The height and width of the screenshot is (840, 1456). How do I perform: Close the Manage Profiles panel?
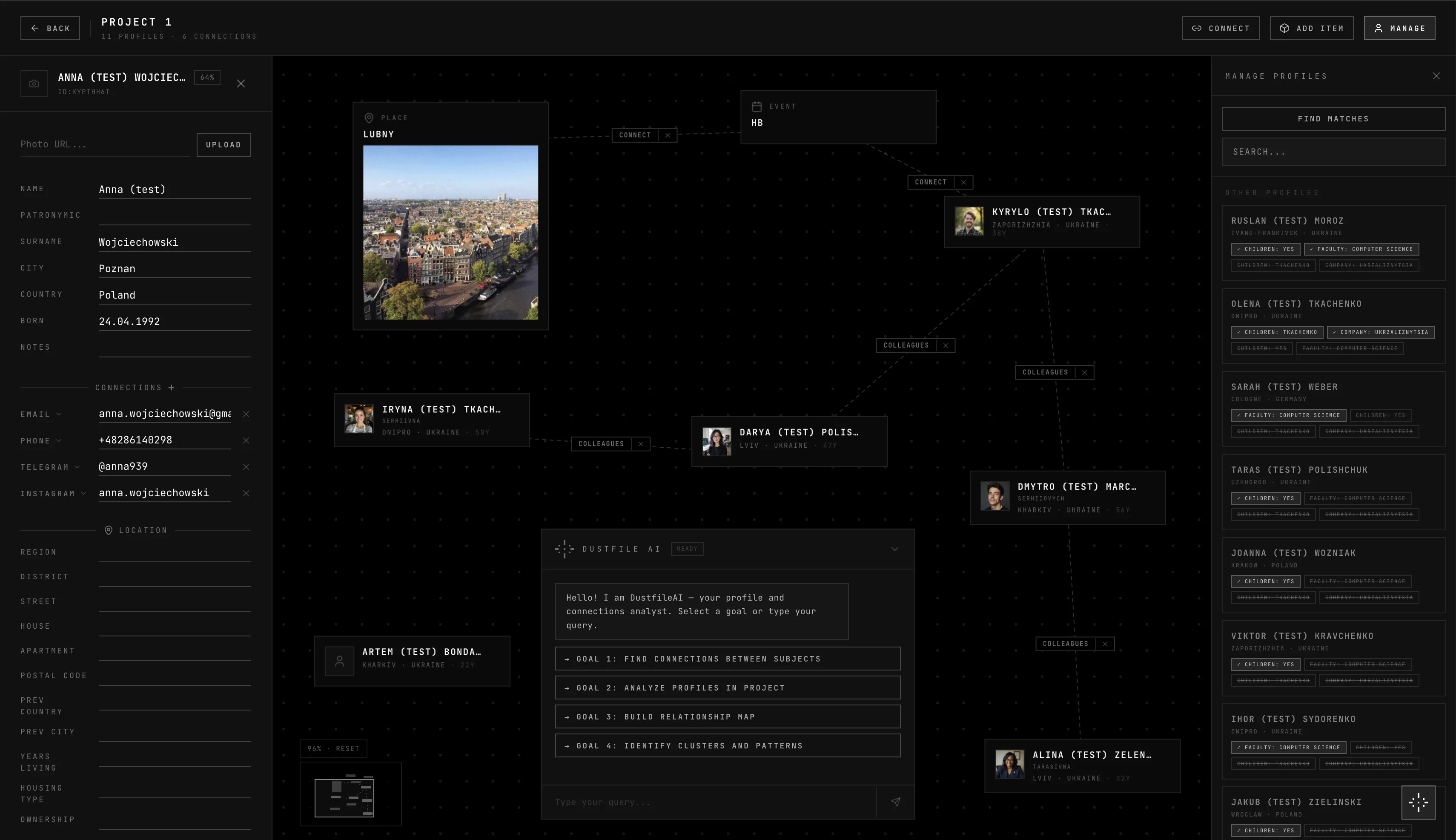(1436, 76)
